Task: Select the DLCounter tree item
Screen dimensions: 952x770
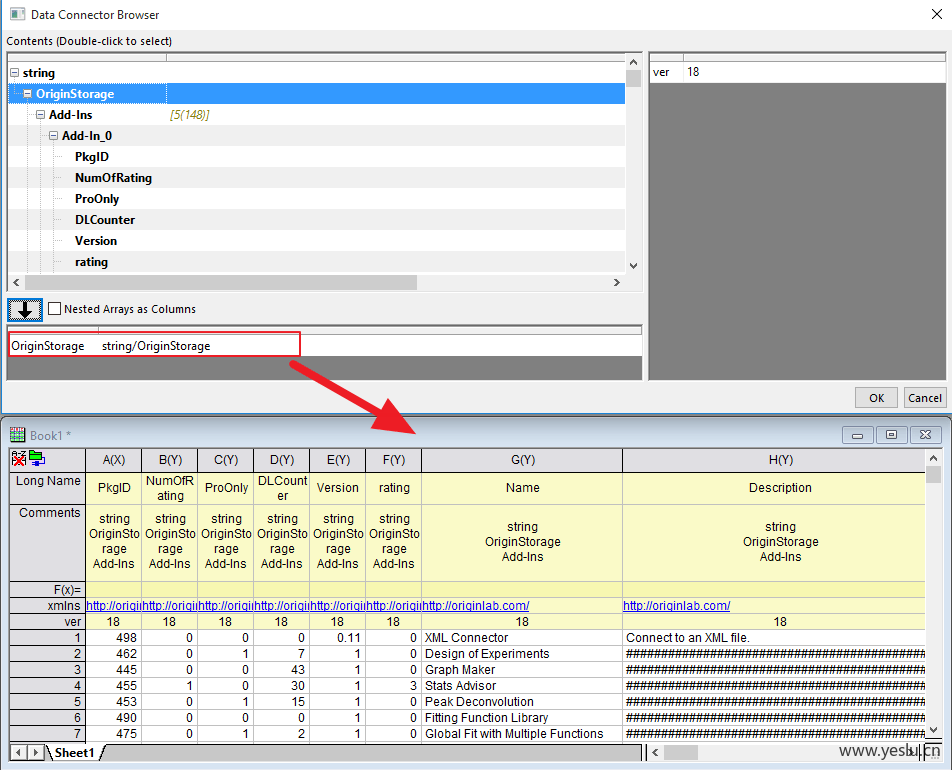Action: 105,220
